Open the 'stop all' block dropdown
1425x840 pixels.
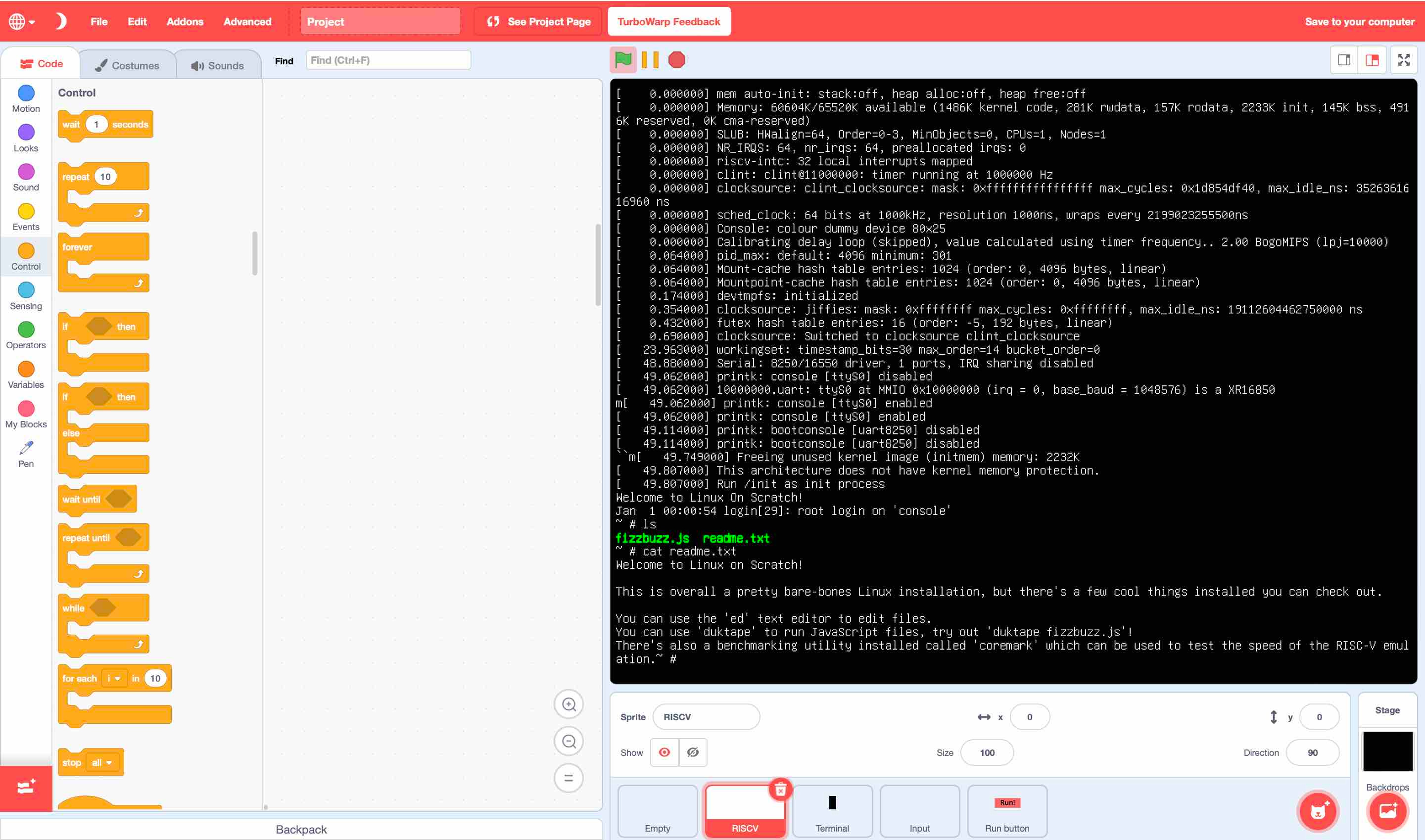coord(102,762)
